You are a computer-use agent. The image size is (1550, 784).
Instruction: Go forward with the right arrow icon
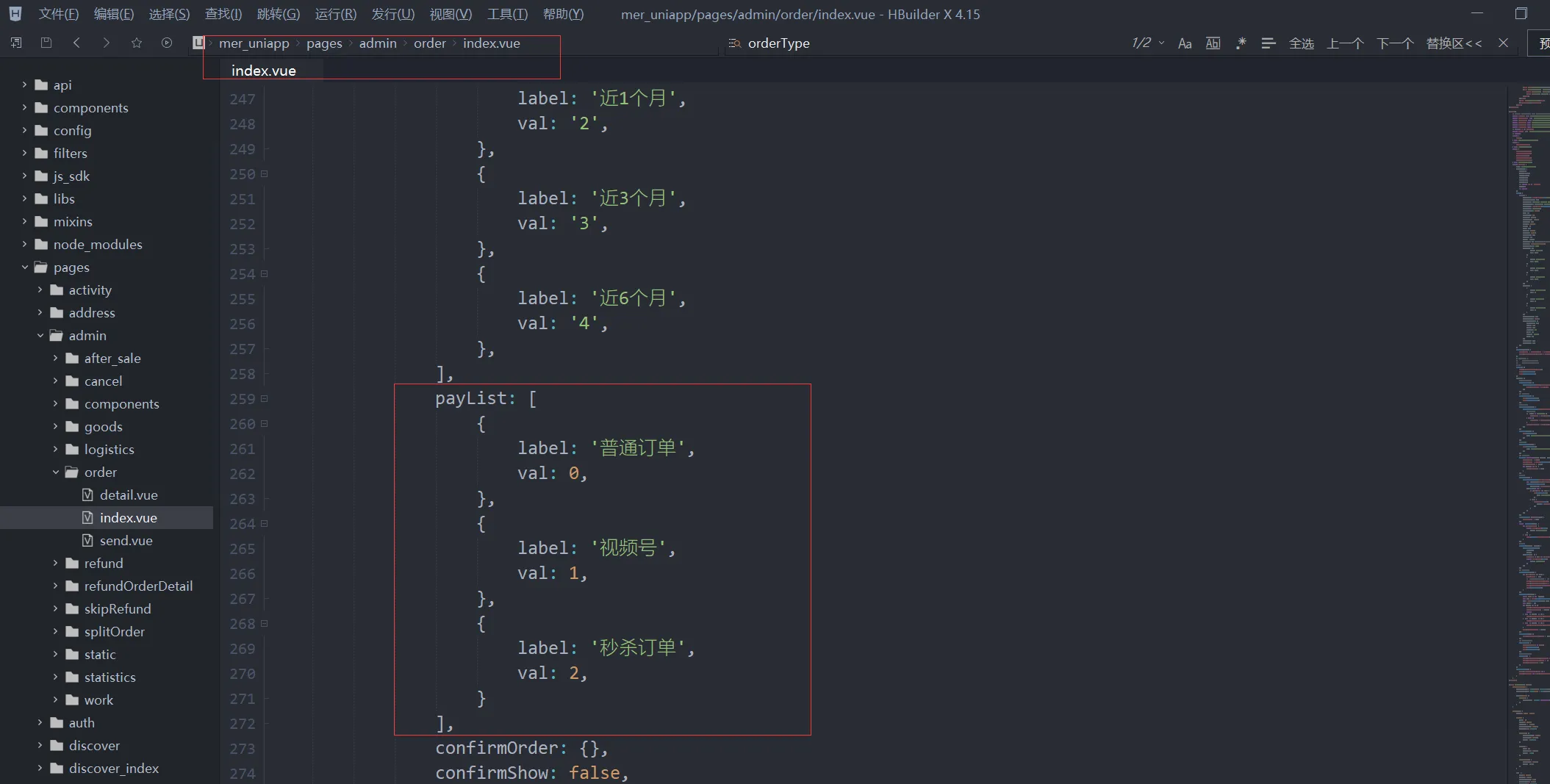pos(107,43)
